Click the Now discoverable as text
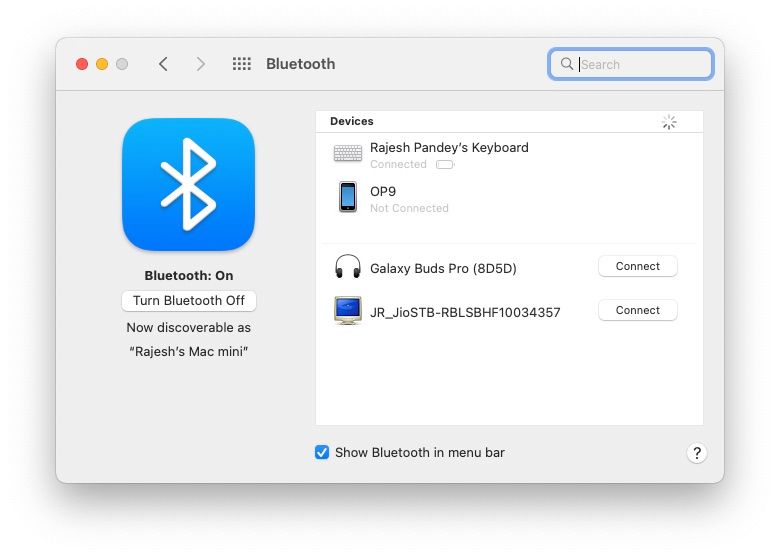This screenshot has width=780, height=557. [189, 328]
